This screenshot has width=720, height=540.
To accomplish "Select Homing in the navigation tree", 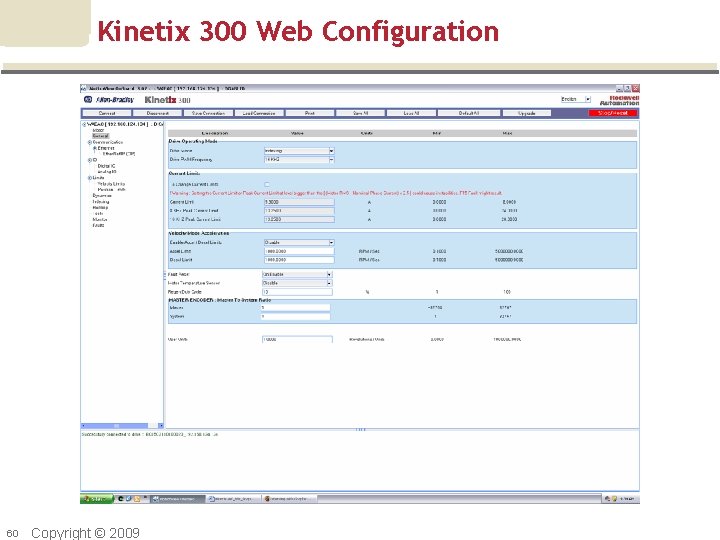I will coord(100,208).
